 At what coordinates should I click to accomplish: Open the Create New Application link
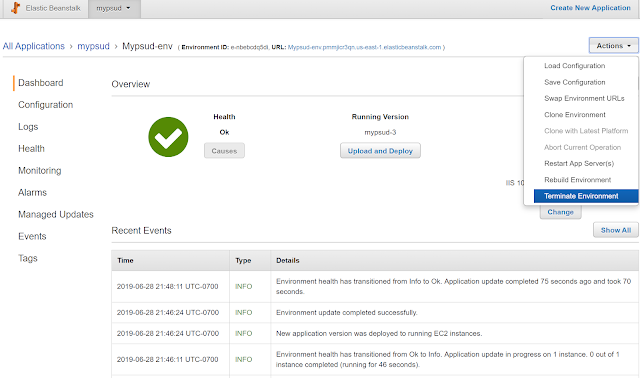(x=590, y=8)
